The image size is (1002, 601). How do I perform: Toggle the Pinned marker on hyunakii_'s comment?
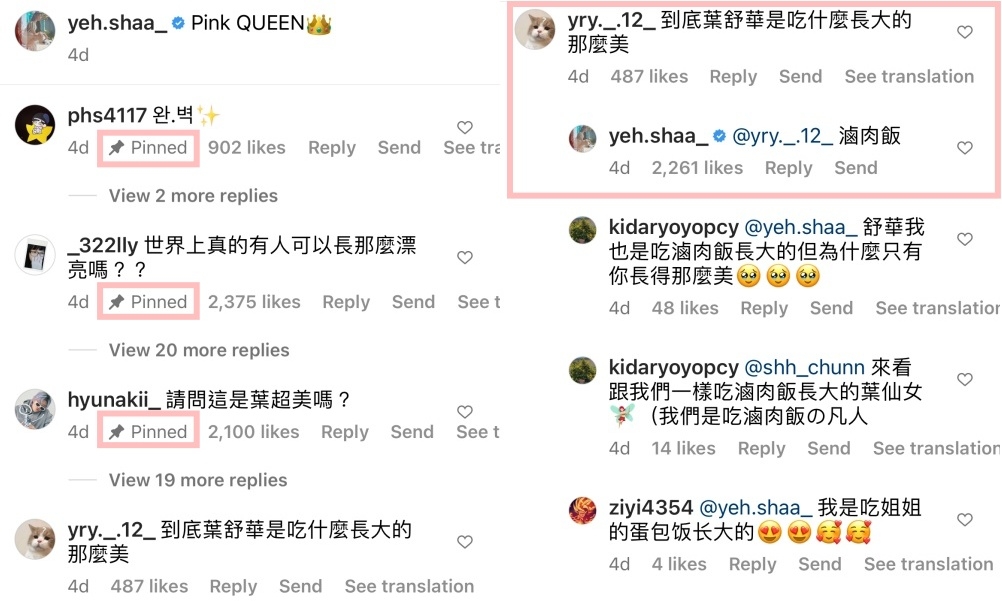tap(148, 432)
